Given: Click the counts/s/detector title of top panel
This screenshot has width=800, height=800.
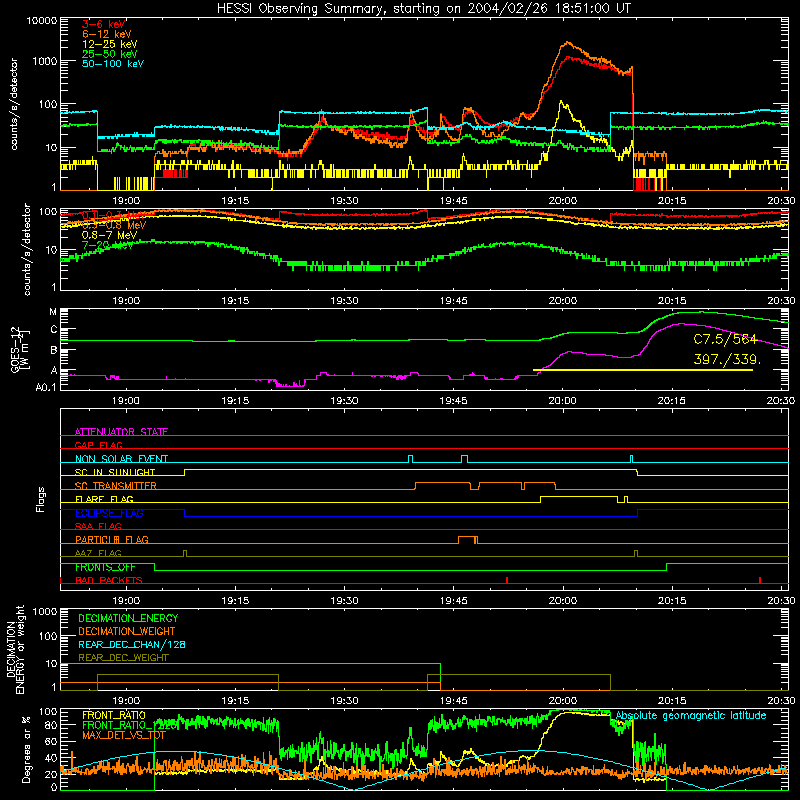Looking at the screenshot, I should point(14,104).
